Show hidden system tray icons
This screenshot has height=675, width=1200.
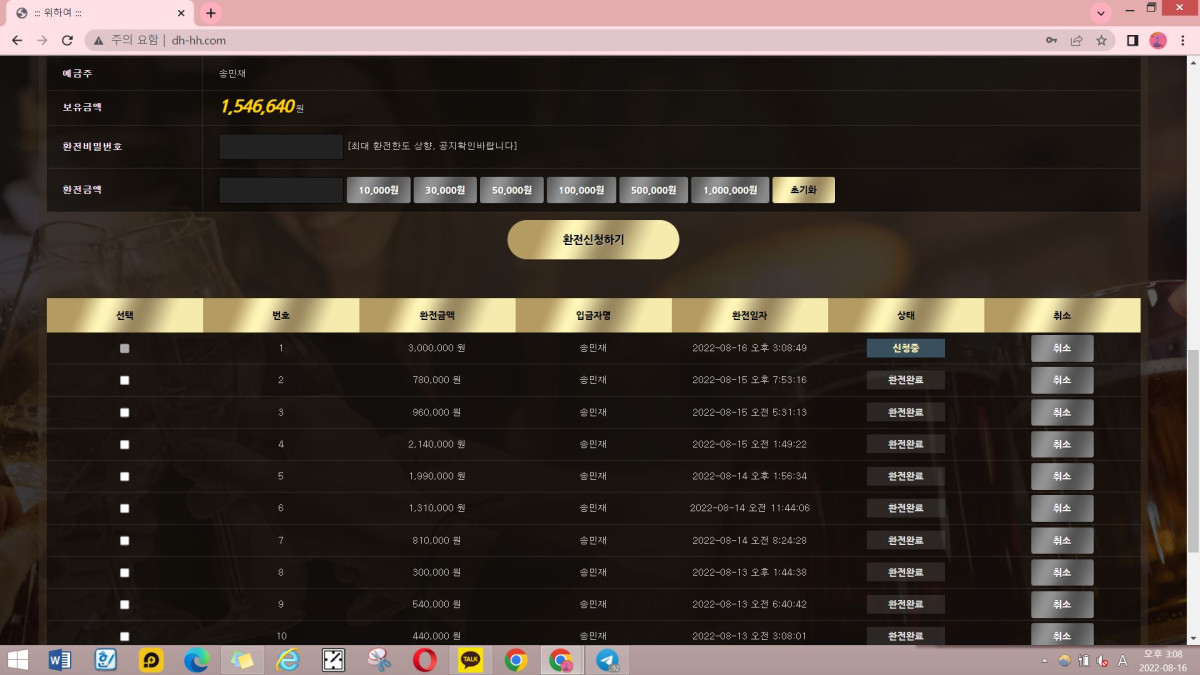1044,661
